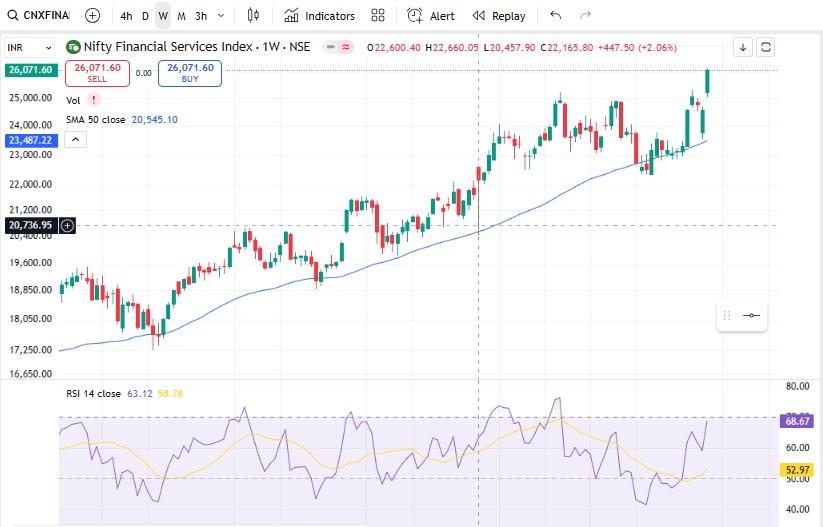Select the RSI 14 close legend

(x=93, y=394)
